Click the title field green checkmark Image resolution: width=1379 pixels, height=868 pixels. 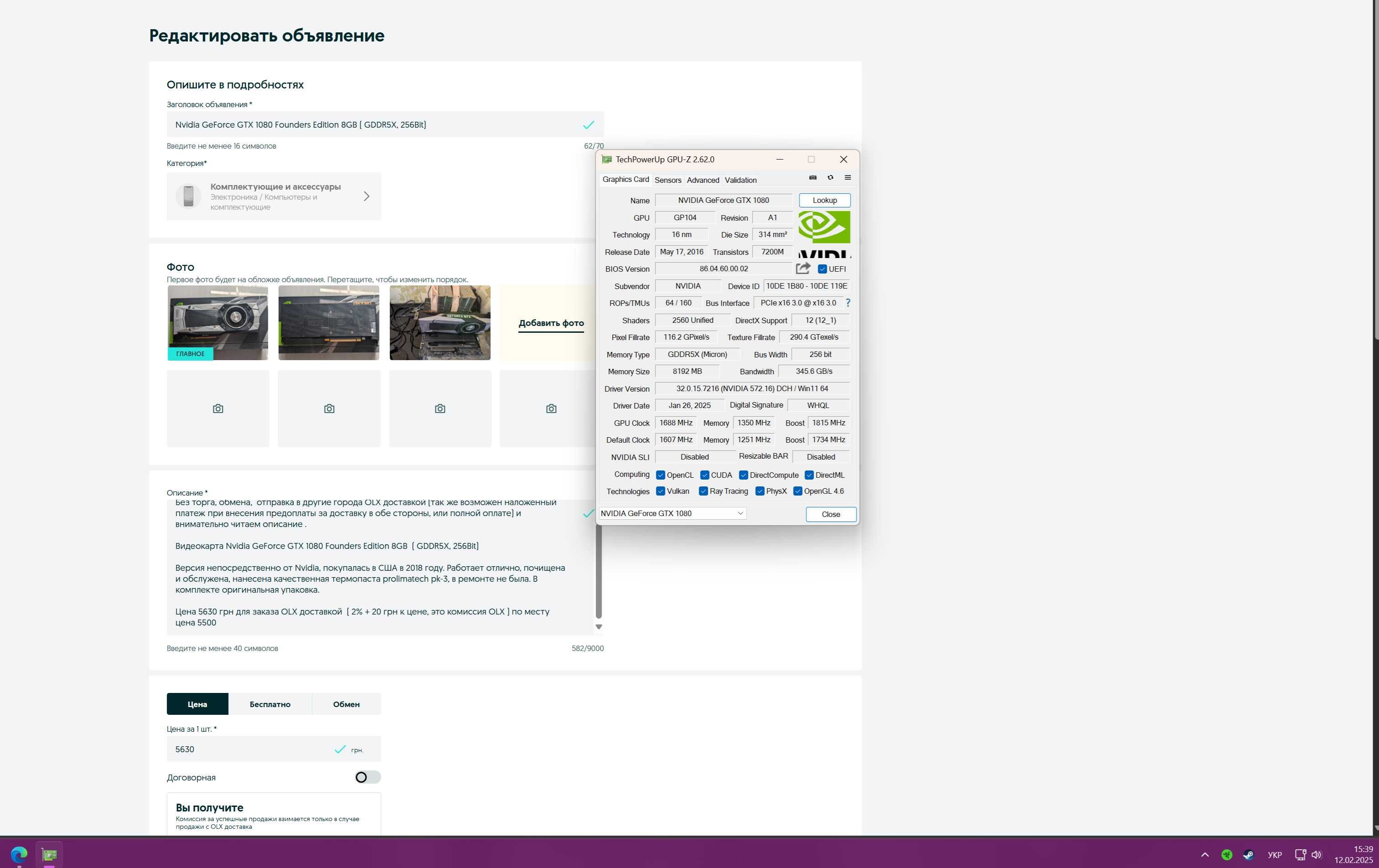point(589,125)
